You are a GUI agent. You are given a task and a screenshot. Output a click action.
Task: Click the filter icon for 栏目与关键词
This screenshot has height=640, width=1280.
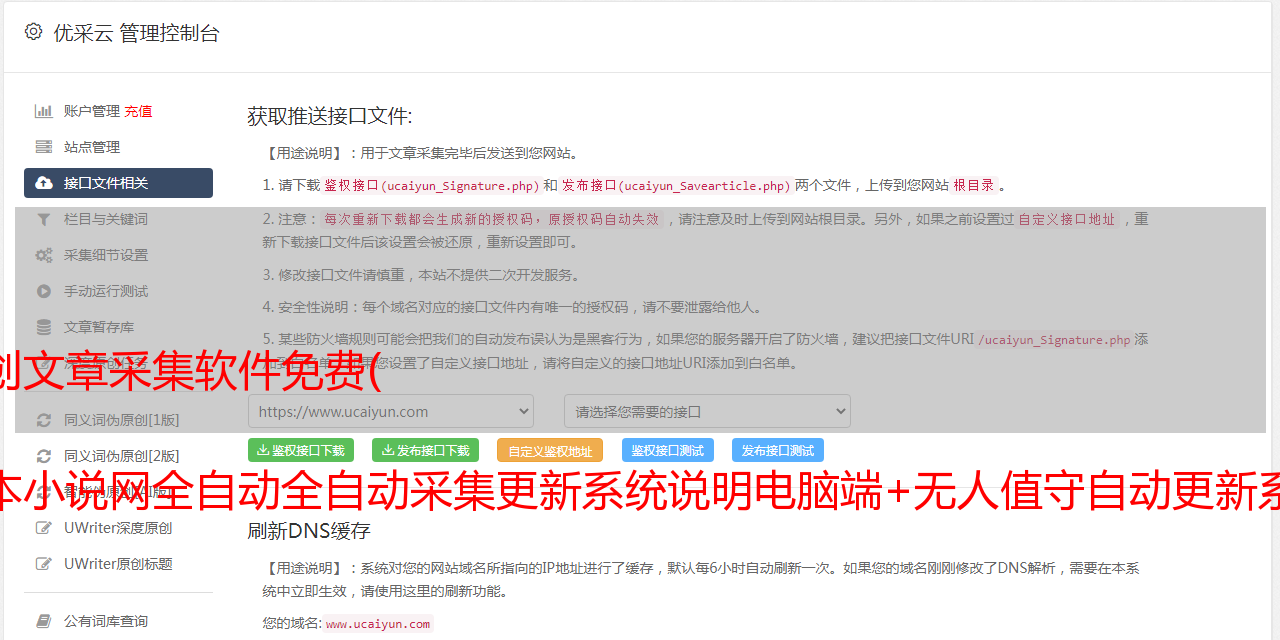tap(44, 219)
